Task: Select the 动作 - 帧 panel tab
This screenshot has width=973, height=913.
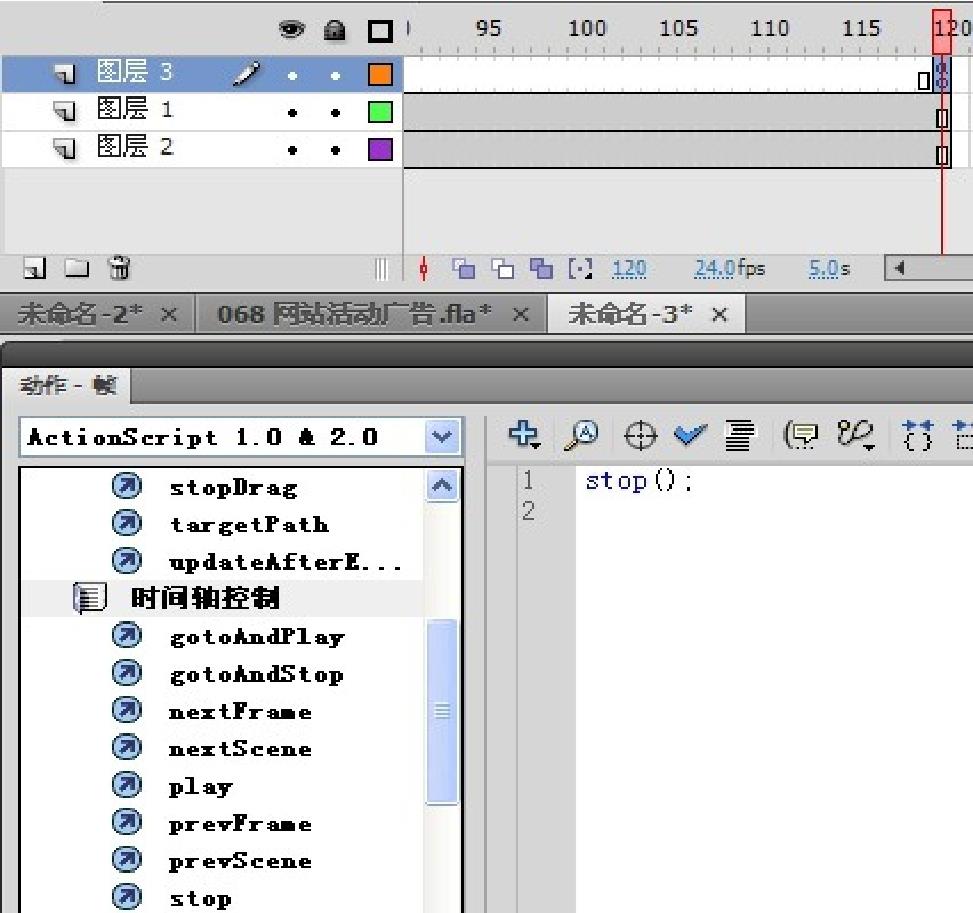Action: tap(67, 385)
